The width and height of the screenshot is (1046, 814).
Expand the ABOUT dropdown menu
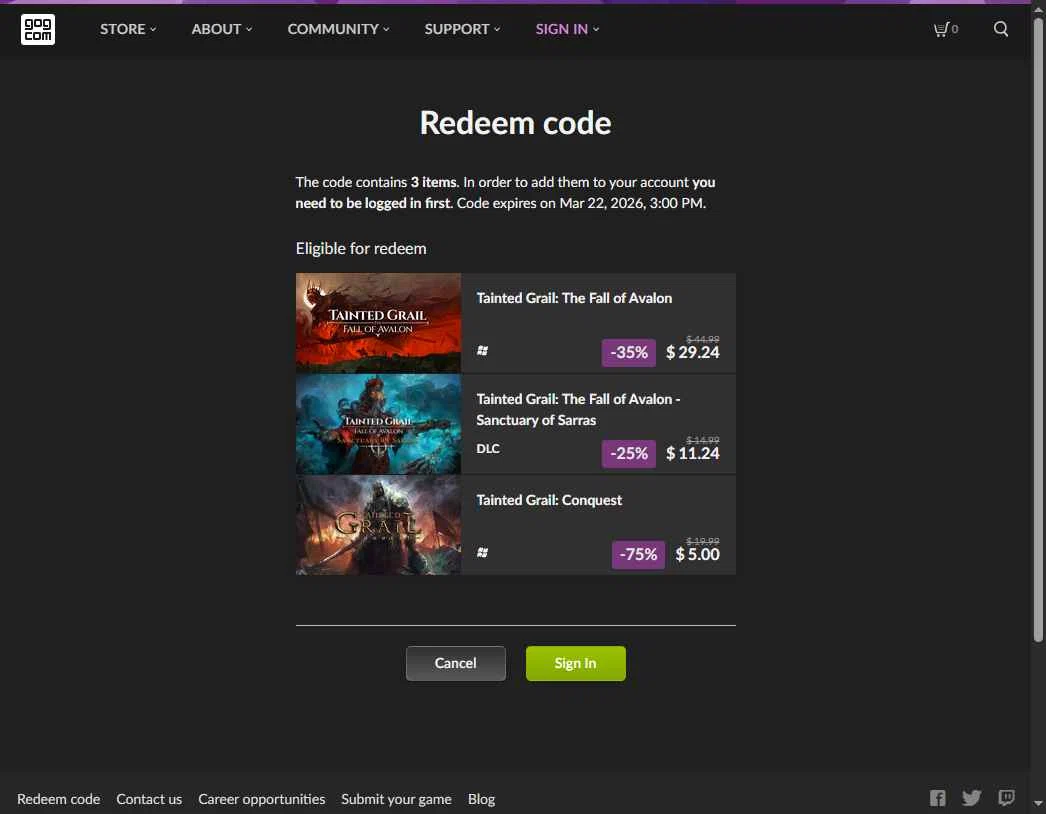click(x=221, y=29)
